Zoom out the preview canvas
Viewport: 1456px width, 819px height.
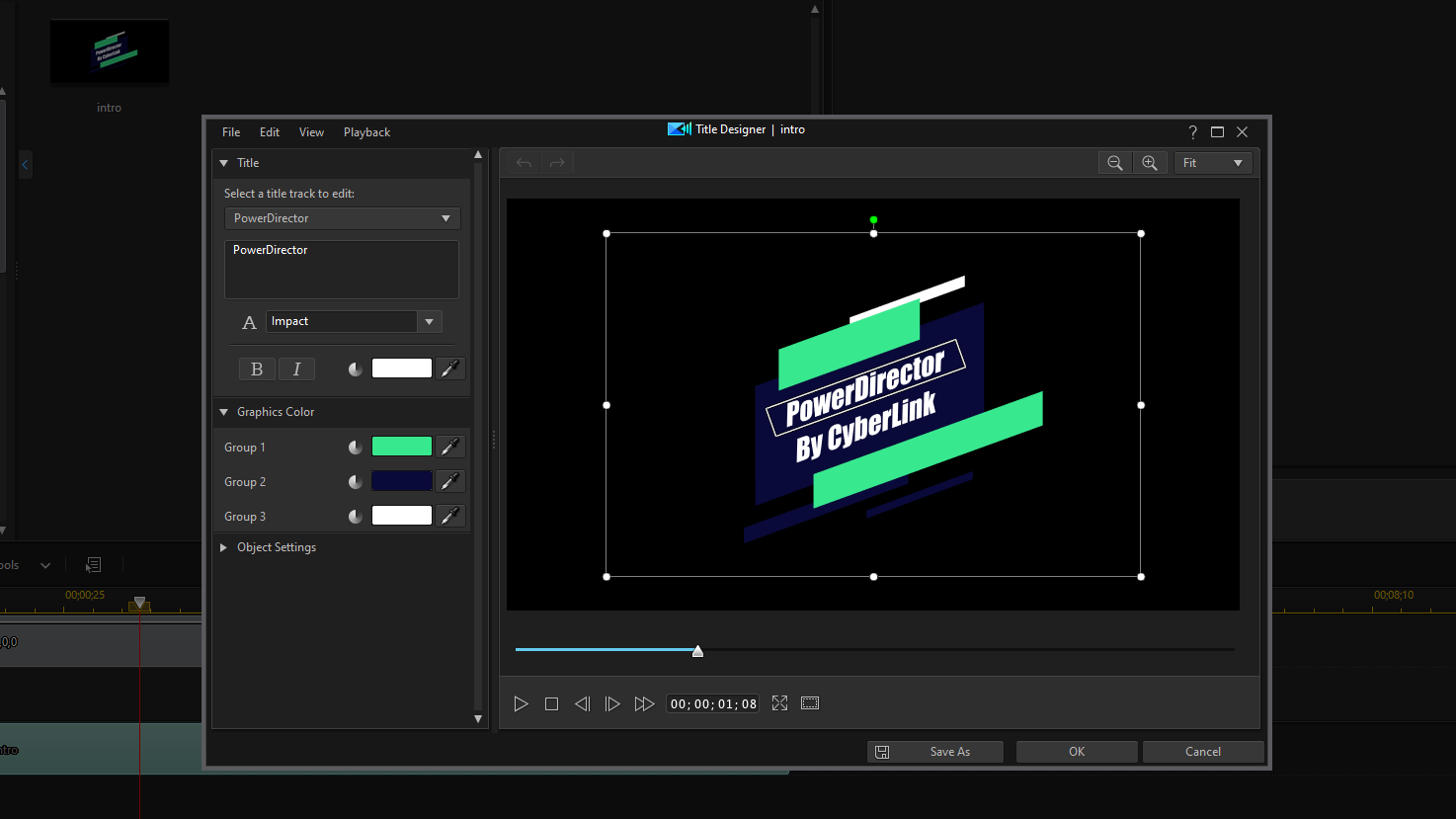point(1115,163)
